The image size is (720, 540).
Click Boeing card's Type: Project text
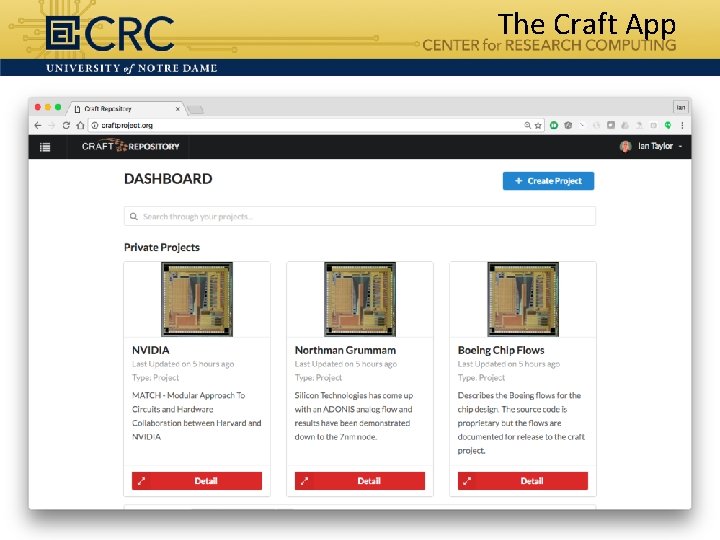pos(481,378)
